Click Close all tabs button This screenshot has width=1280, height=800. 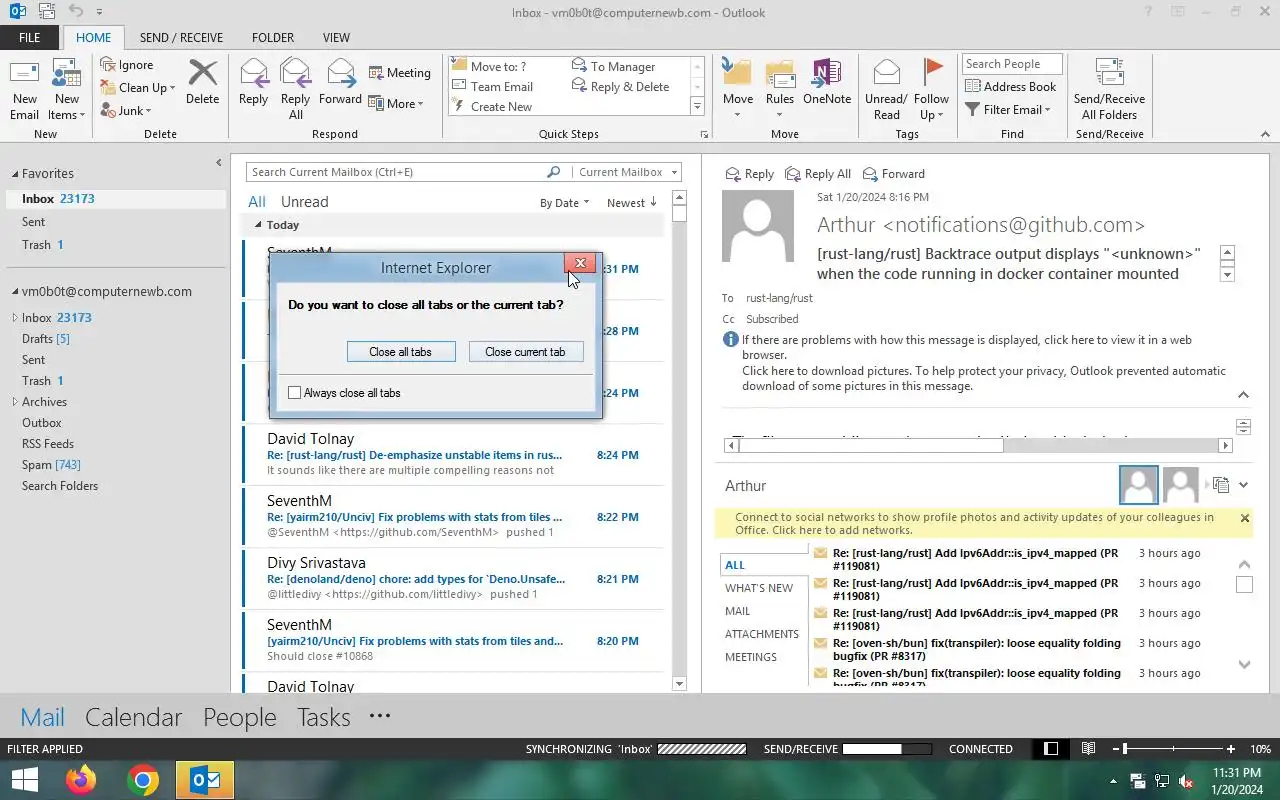401,352
